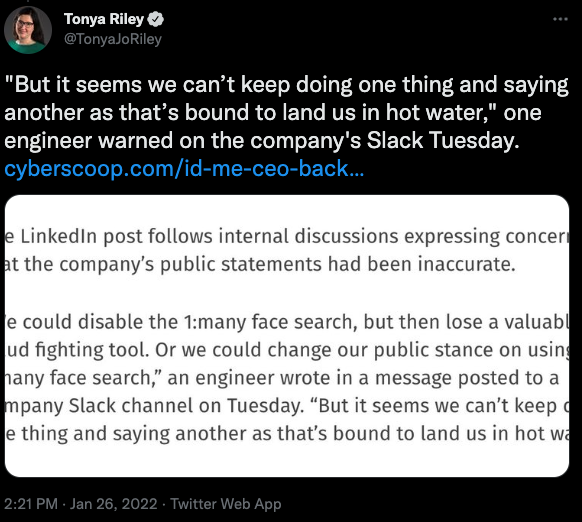
Task: Click tweet line "another as that's bound to land"
Action: [x=273, y=112]
